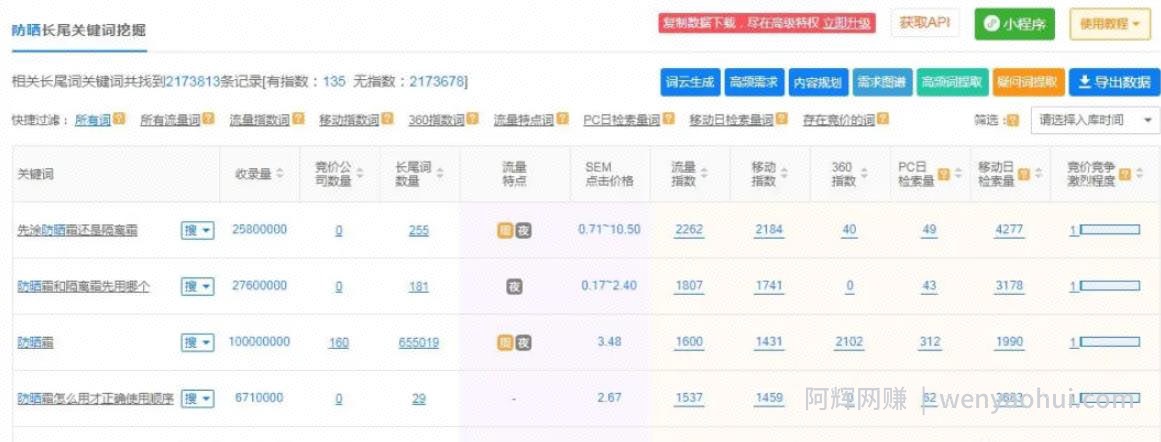The width and height of the screenshot is (1161, 442).
Task: Open the 需求图谱 button
Action: pyautogui.click(x=882, y=82)
